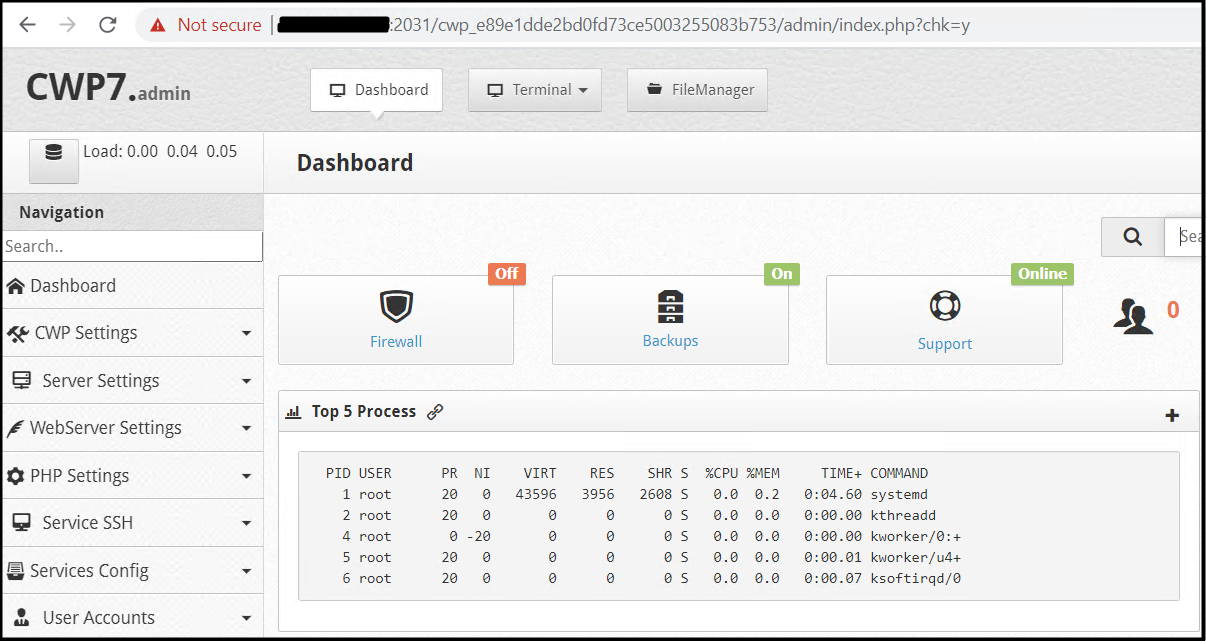Click the folder icon in FileManager button
Image resolution: width=1206 pixels, height=641 pixels.
(x=654, y=89)
